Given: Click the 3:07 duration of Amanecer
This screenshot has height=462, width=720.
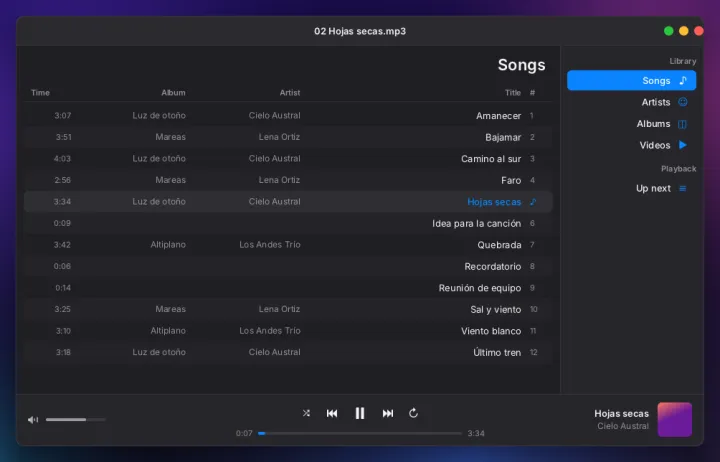Looking at the screenshot, I should click(x=62, y=115).
